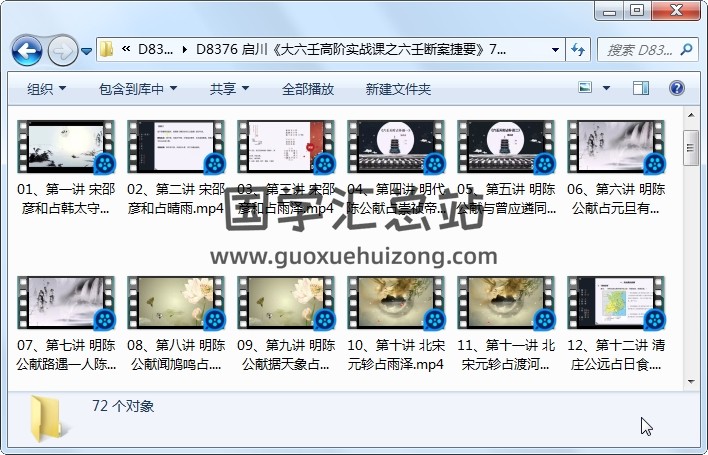
Task: Click 新建文件夹 button
Action: point(398,89)
